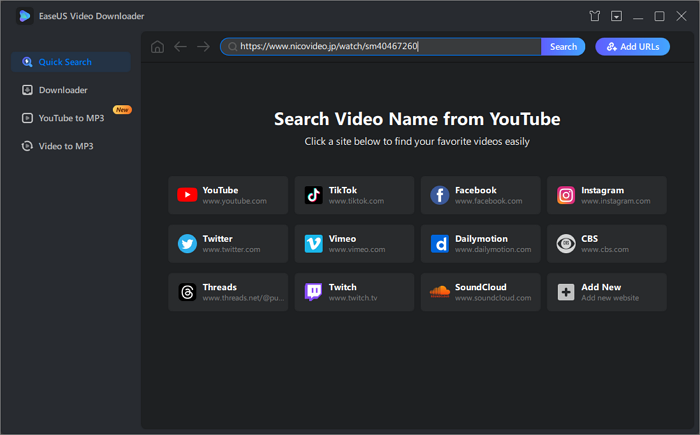Click the Add URLs button
The image size is (700, 435).
pyautogui.click(x=632, y=47)
